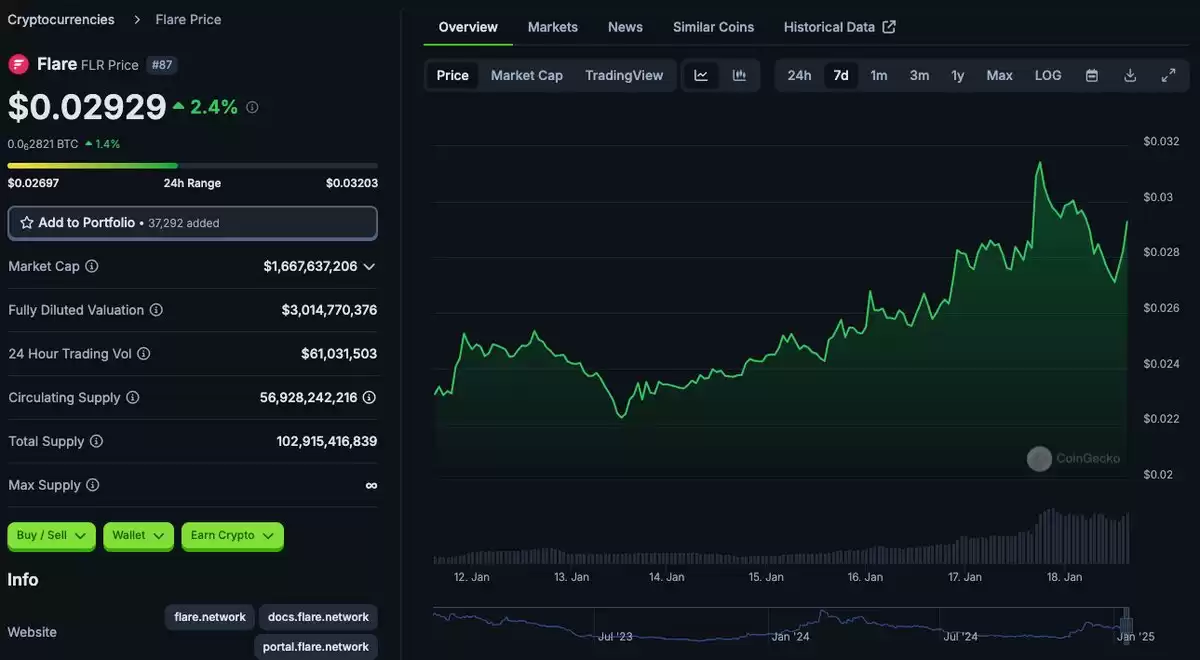Screen dimensions: 1200x660
Task: Click the Total Supply info icon
Action: point(96,441)
